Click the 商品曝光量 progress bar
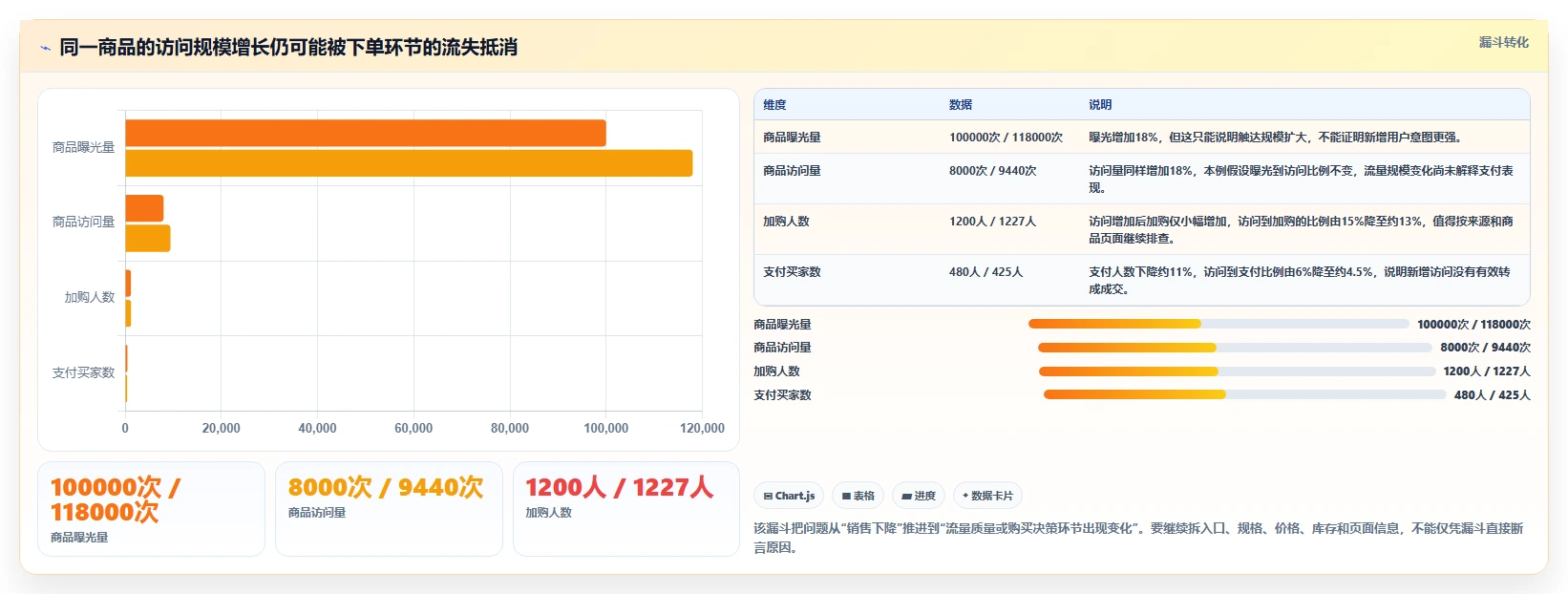Viewport: 1568px width, 594px height. coord(1218,324)
